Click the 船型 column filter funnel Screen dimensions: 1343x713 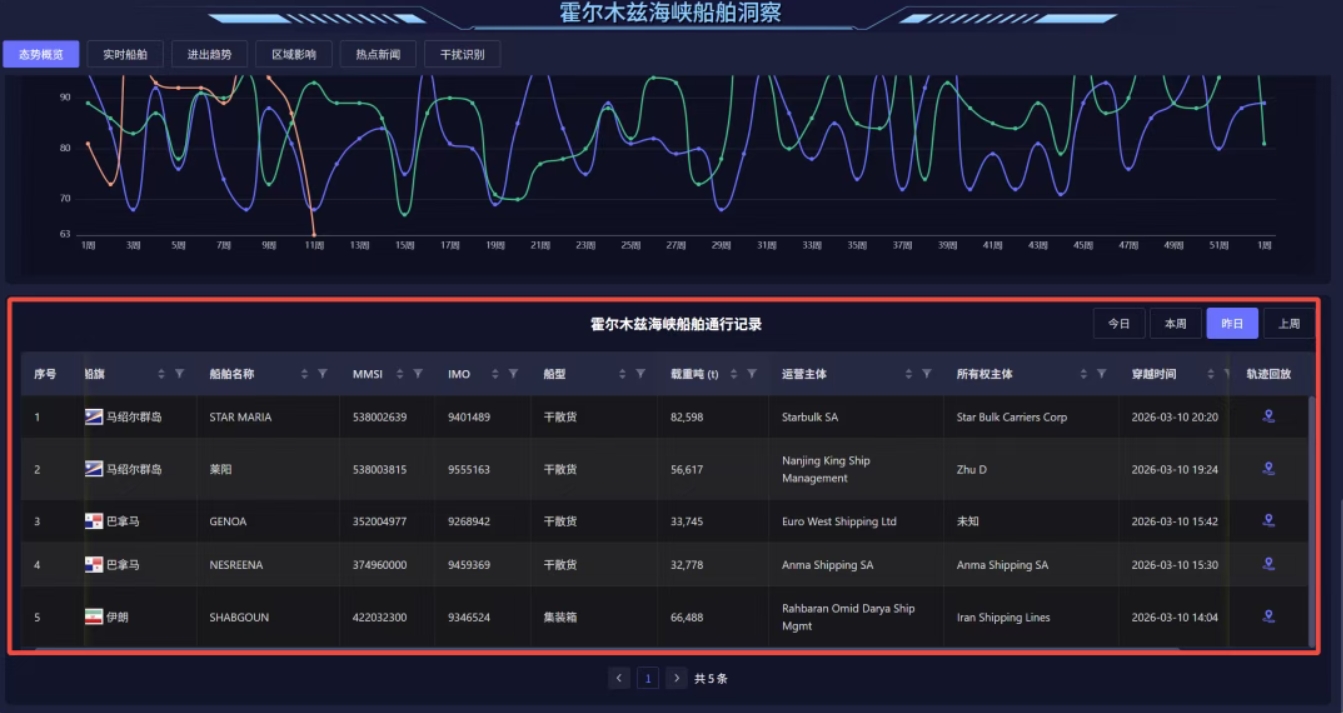click(x=640, y=374)
